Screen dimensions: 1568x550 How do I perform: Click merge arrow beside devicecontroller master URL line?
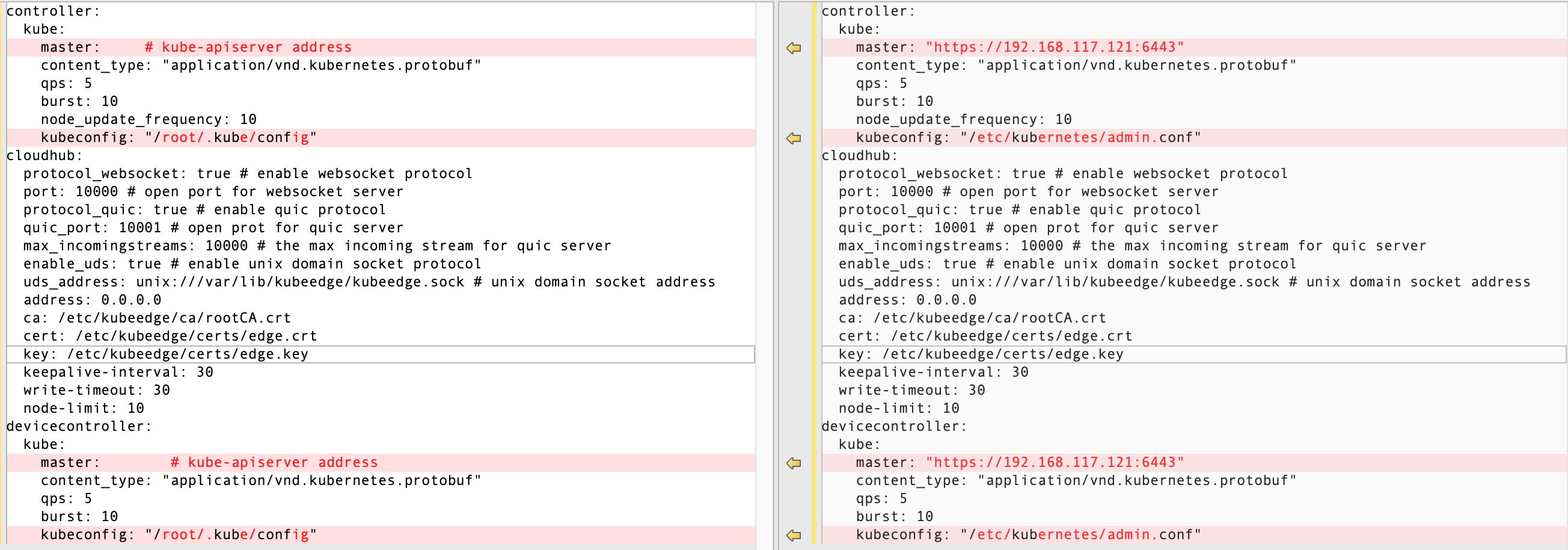[793, 463]
